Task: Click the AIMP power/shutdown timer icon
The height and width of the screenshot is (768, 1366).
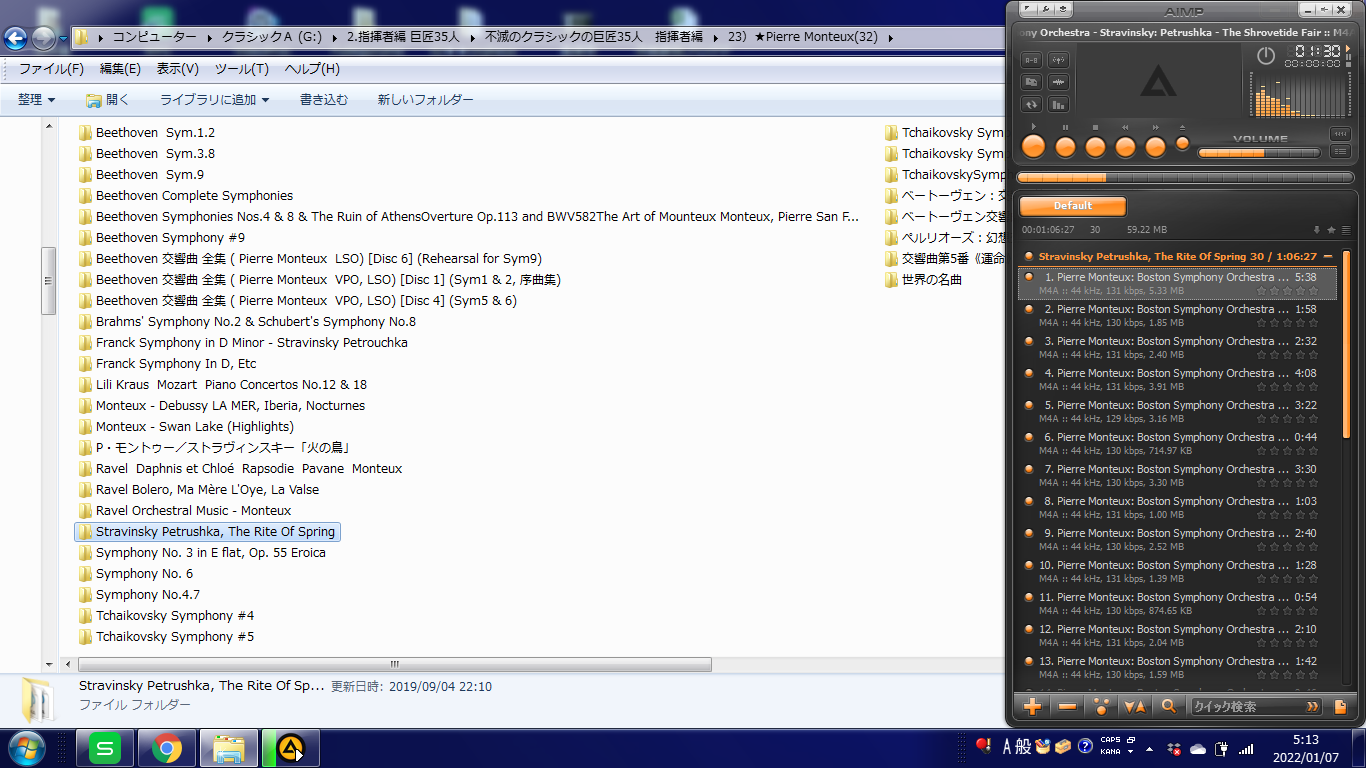Action: click(1266, 56)
